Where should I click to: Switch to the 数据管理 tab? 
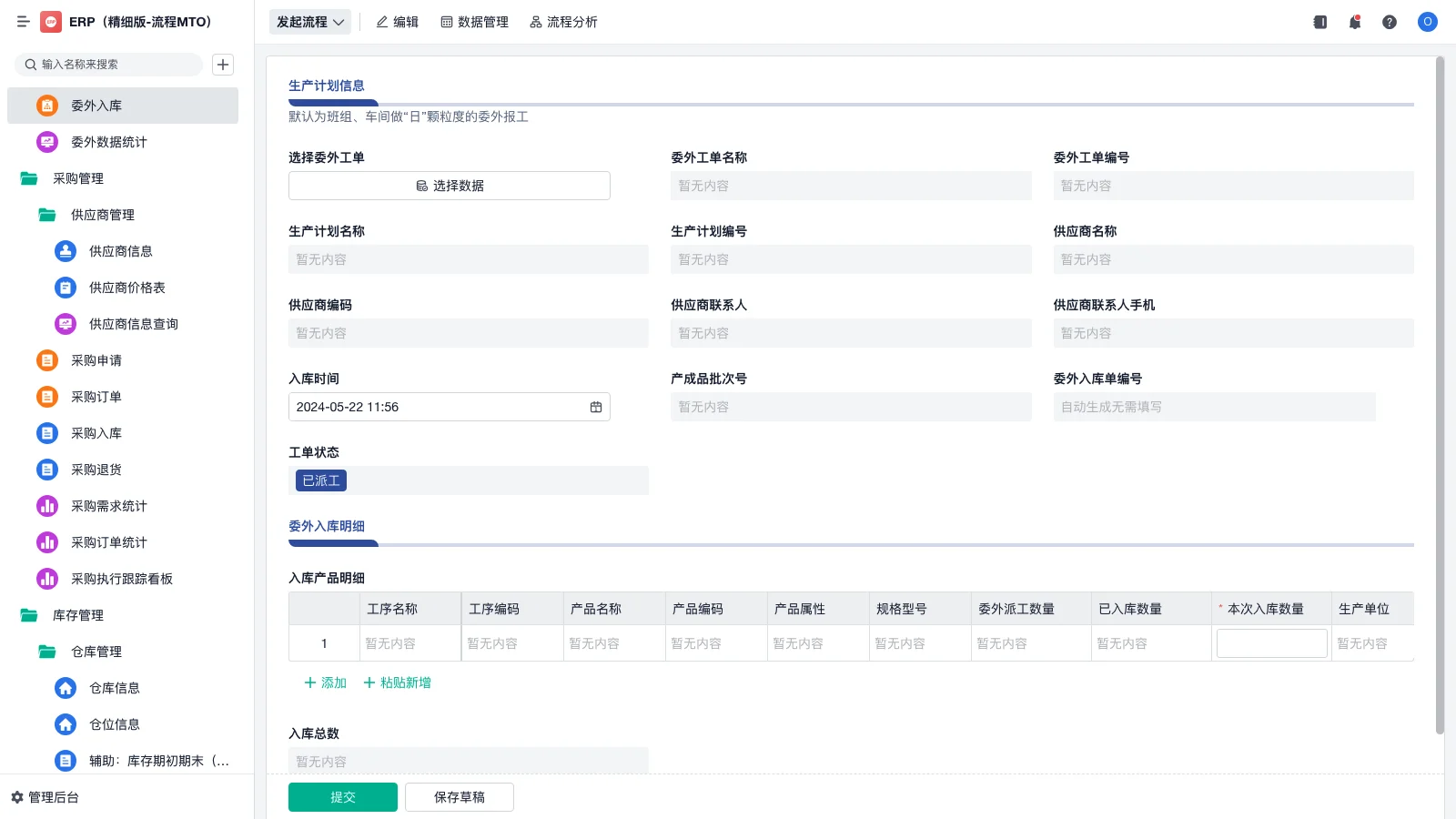[474, 22]
